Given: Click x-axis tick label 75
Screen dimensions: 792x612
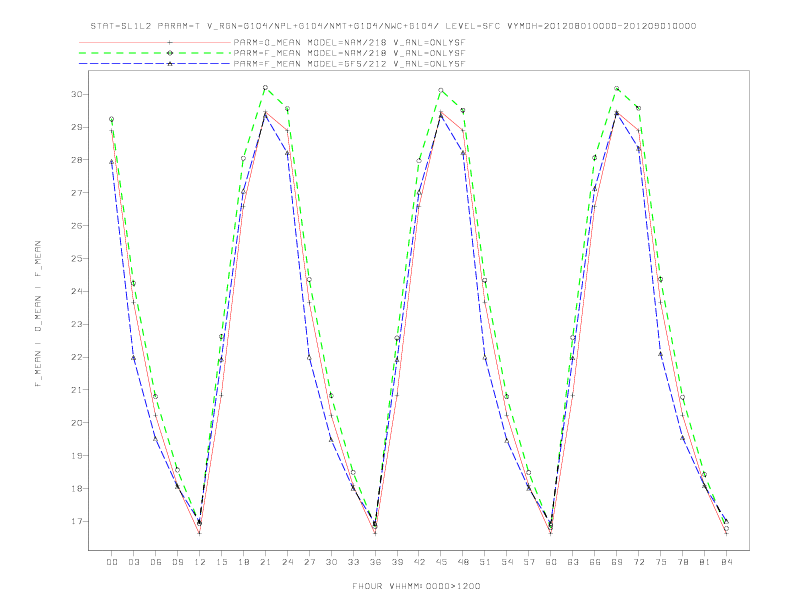Looking at the screenshot, I should tap(661, 562).
